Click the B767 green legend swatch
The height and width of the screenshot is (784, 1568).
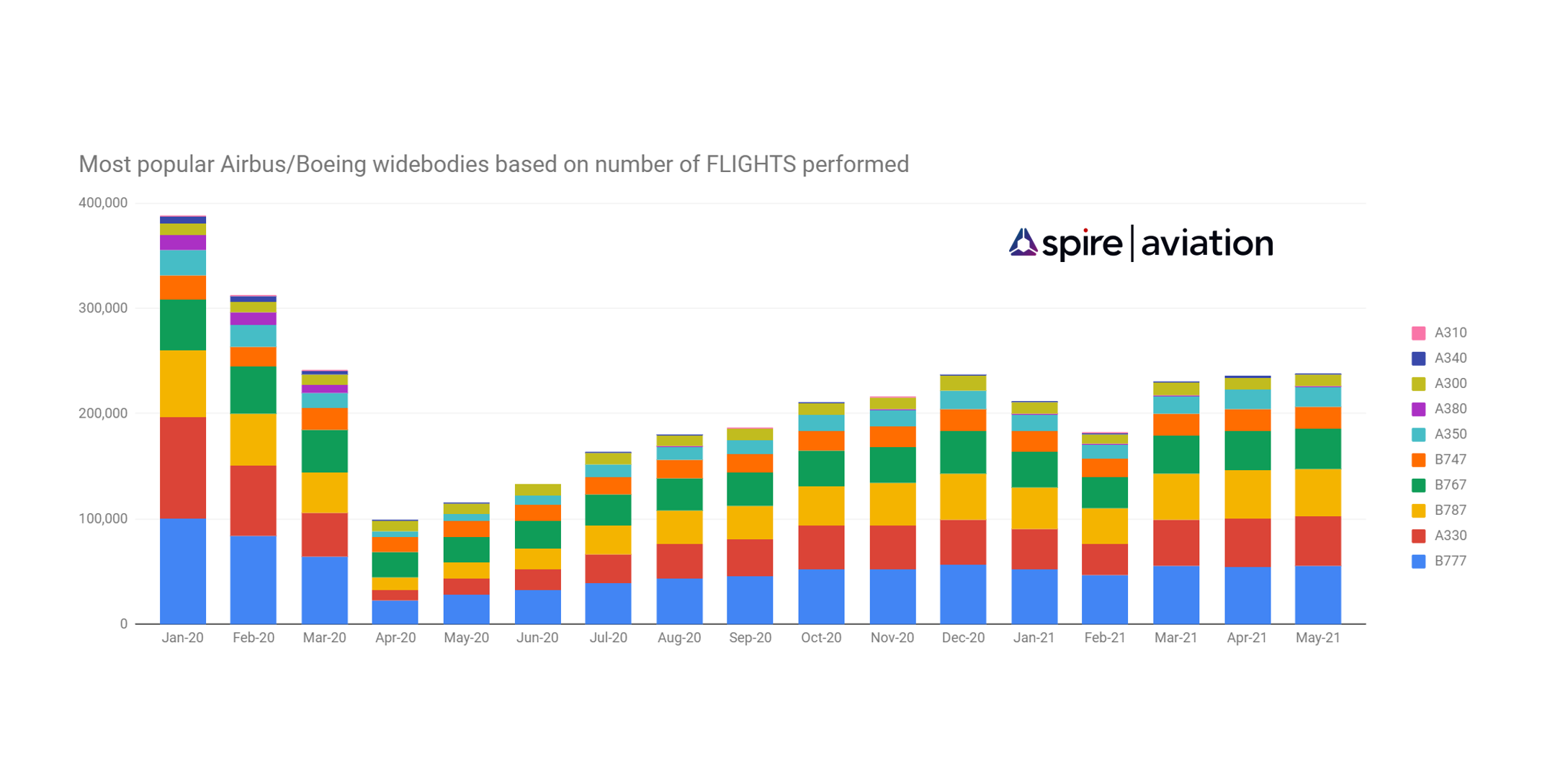[x=1418, y=485]
